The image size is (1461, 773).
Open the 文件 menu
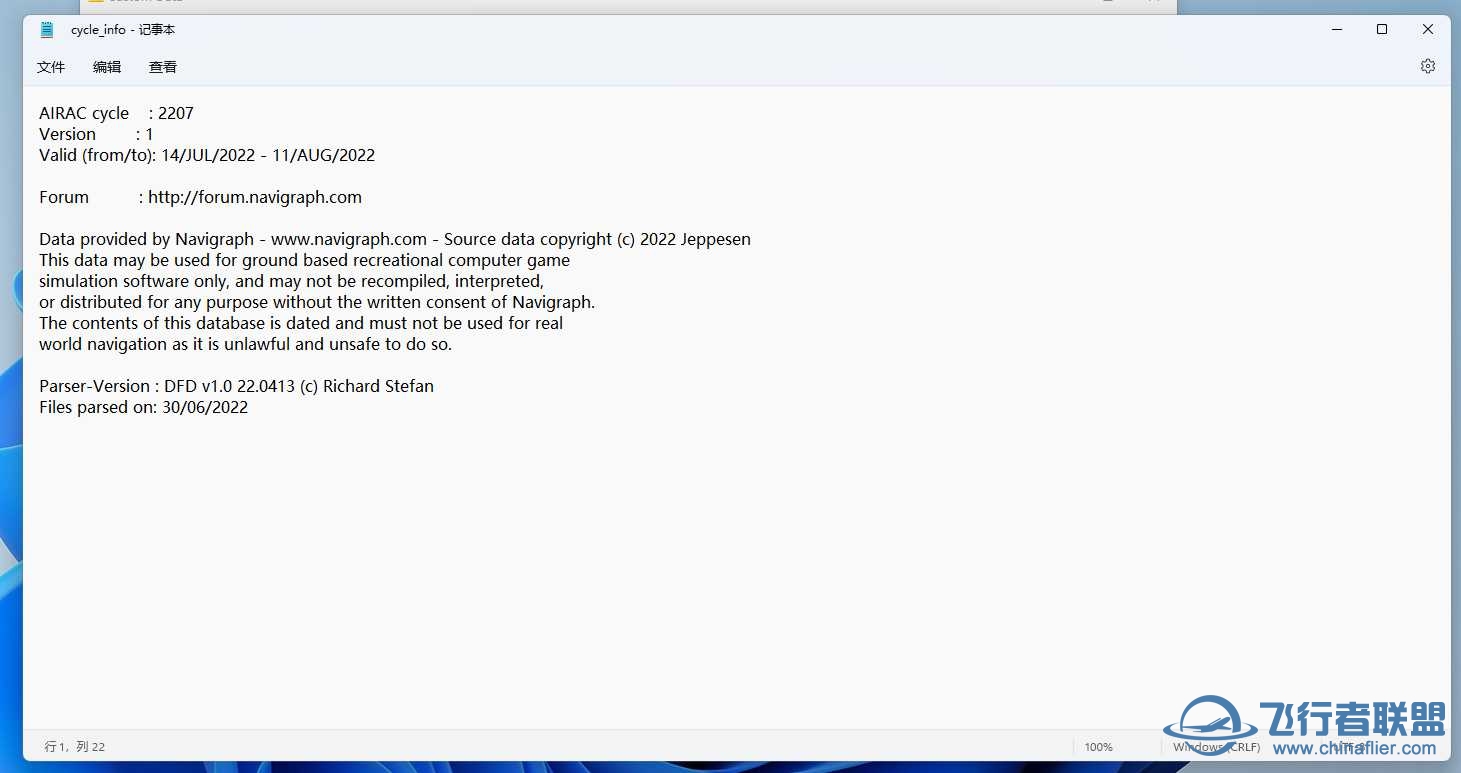[51, 67]
